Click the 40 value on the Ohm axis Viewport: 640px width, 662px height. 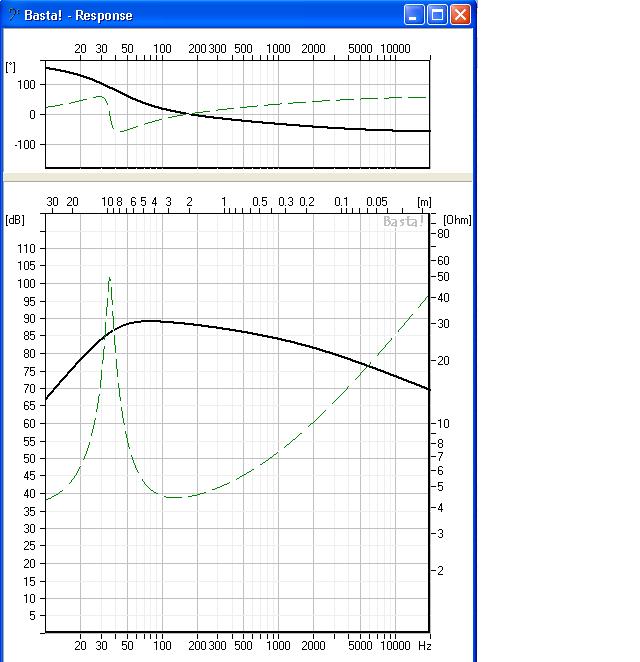(443, 298)
